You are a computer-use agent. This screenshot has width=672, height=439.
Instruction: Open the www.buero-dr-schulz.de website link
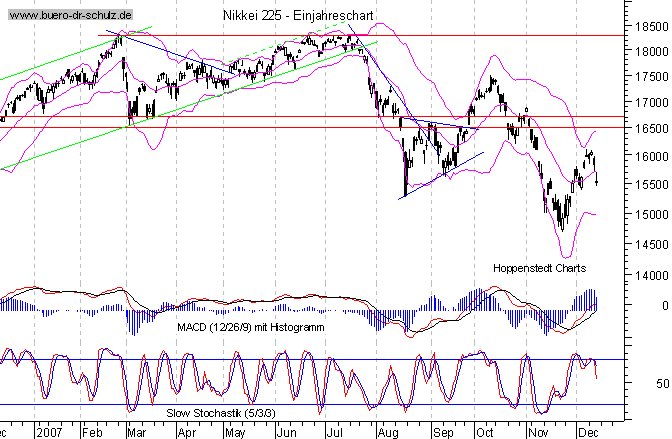(x=68, y=16)
